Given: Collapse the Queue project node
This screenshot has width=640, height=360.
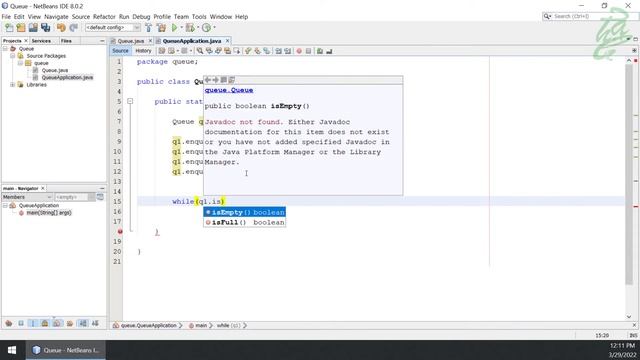Looking at the screenshot, I should tap(5, 49).
